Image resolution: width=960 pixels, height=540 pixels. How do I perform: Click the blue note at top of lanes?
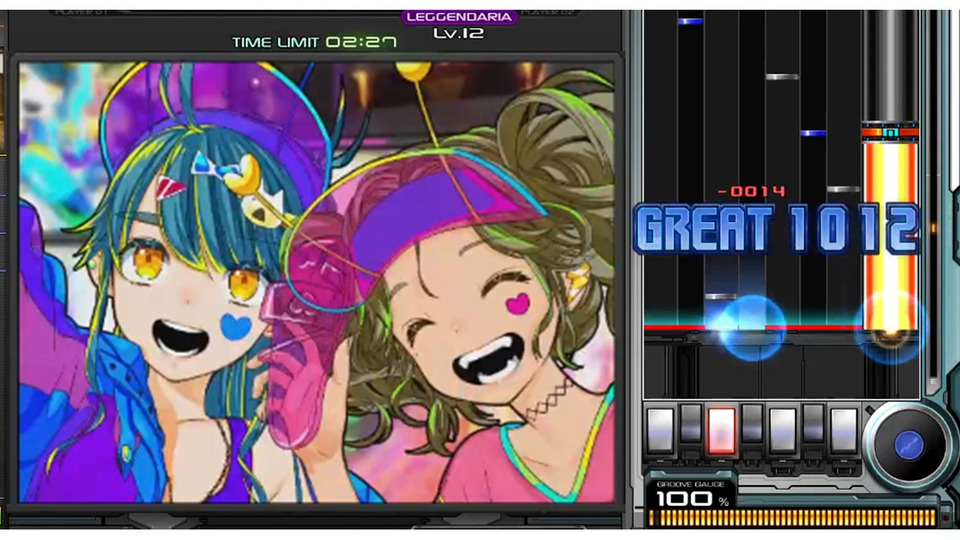[x=690, y=21]
